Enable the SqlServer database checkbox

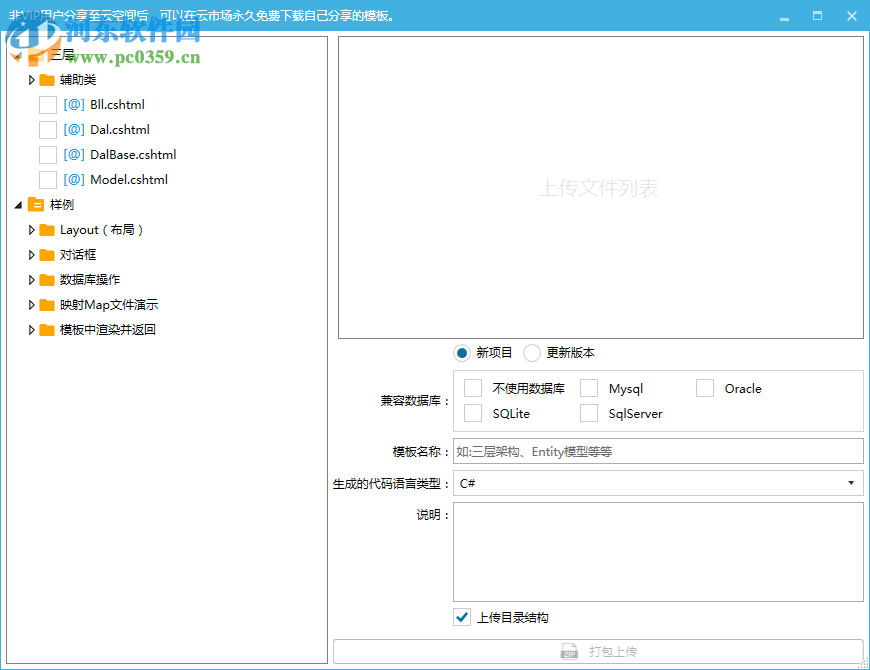589,413
